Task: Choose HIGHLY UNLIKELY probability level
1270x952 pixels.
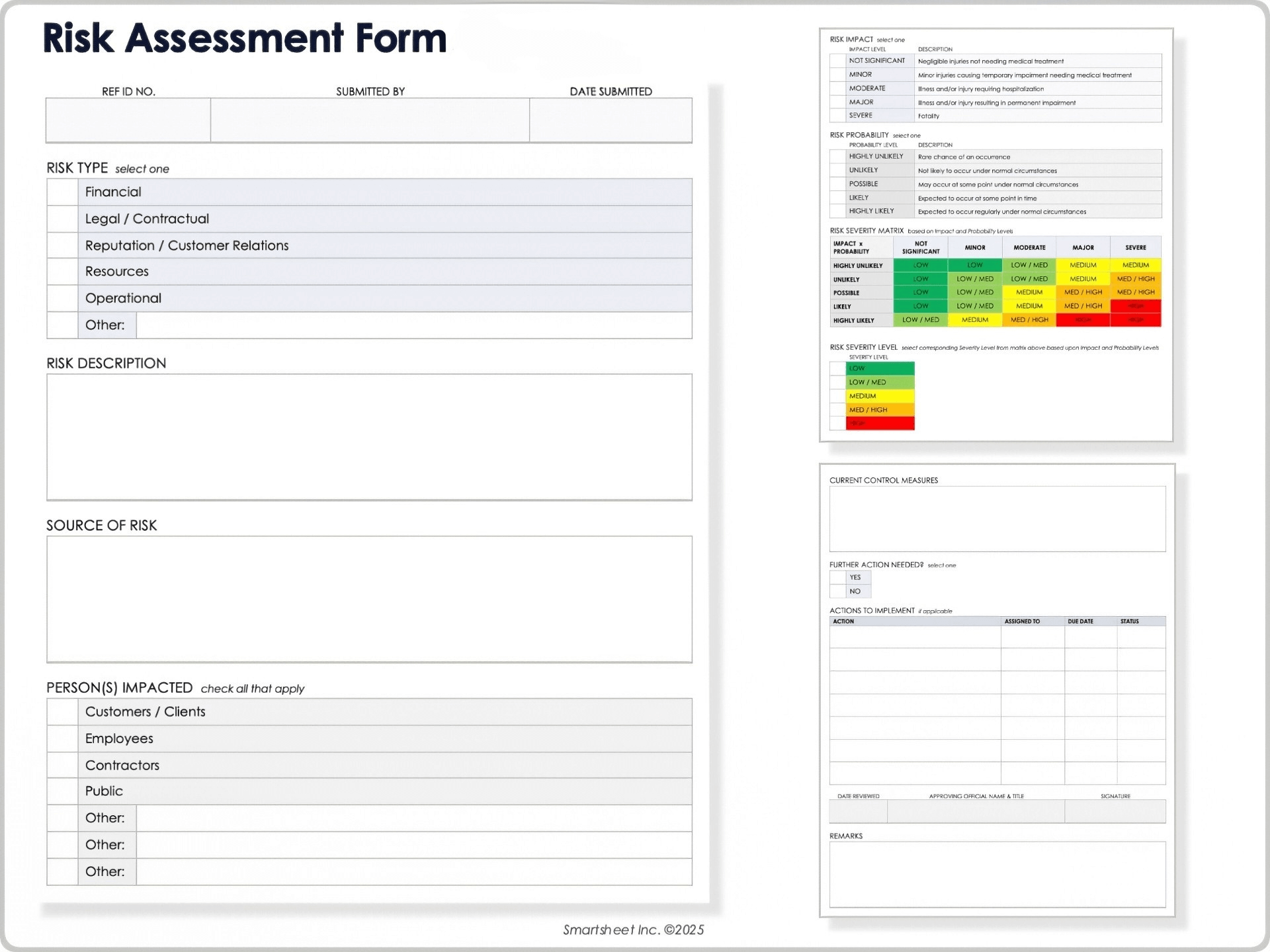Action: point(837,157)
